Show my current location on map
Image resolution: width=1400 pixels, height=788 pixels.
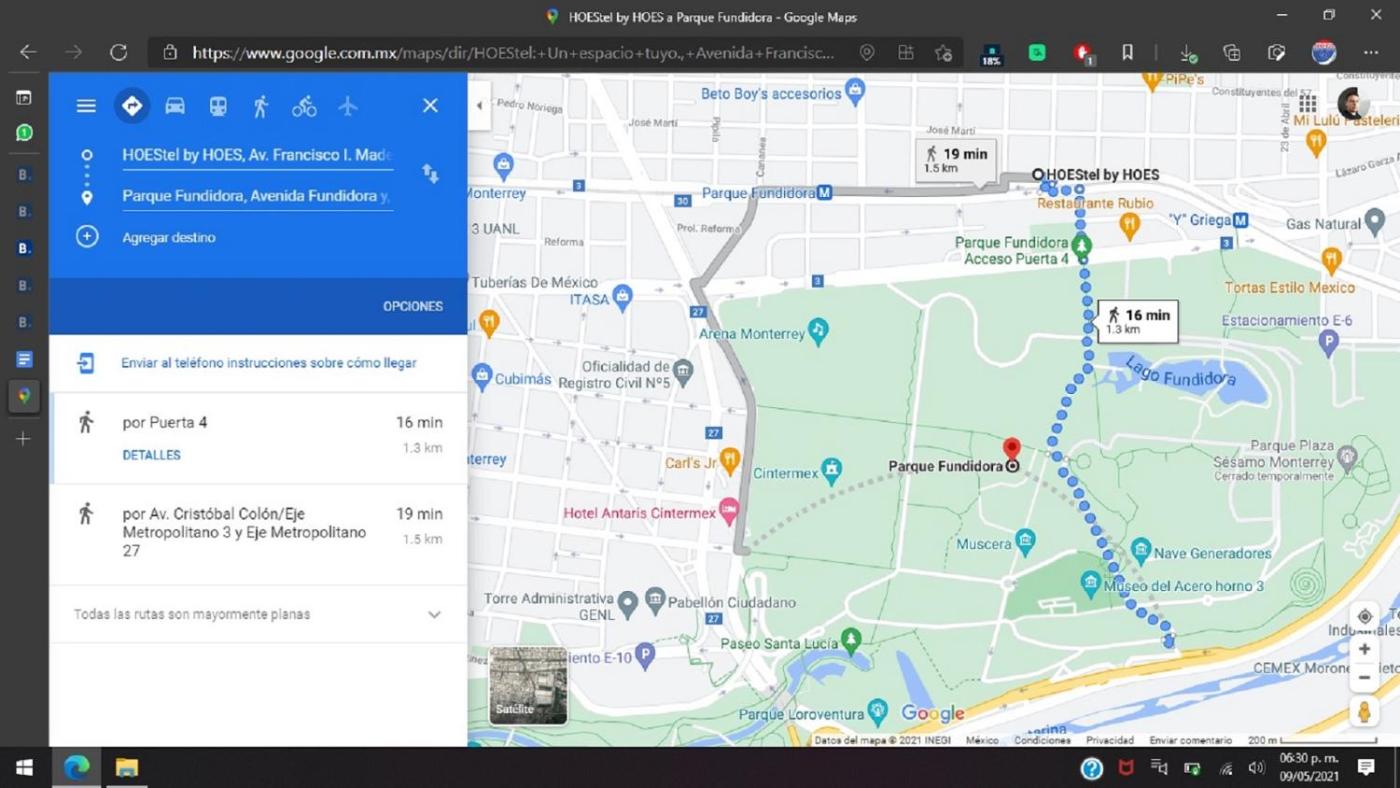1364,617
